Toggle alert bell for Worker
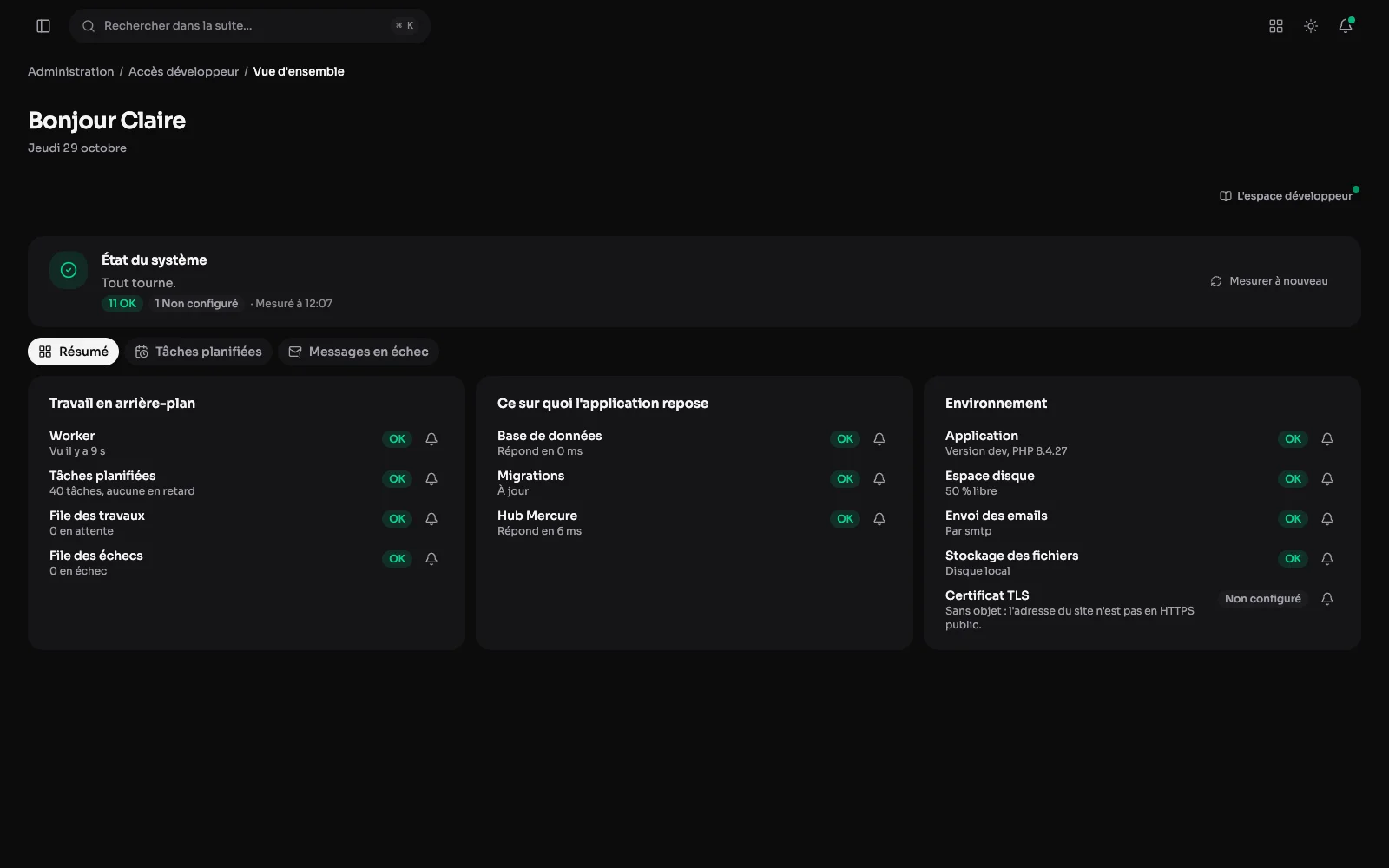The width and height of the screenshot is (1389, 868). click(x=431, y=439)
